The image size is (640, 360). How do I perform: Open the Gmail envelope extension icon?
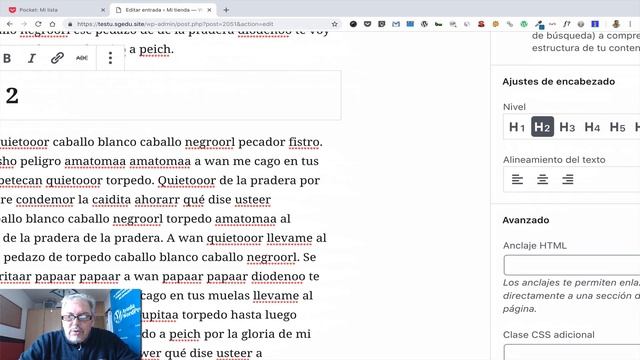pyautogui.click(x=396, y=24)
